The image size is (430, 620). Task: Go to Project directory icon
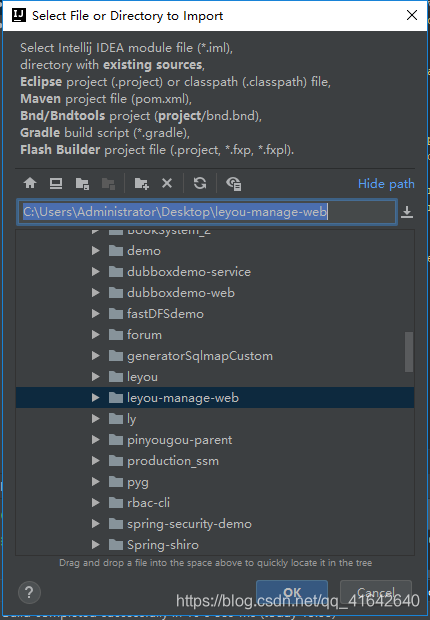[x=82, y=183]
